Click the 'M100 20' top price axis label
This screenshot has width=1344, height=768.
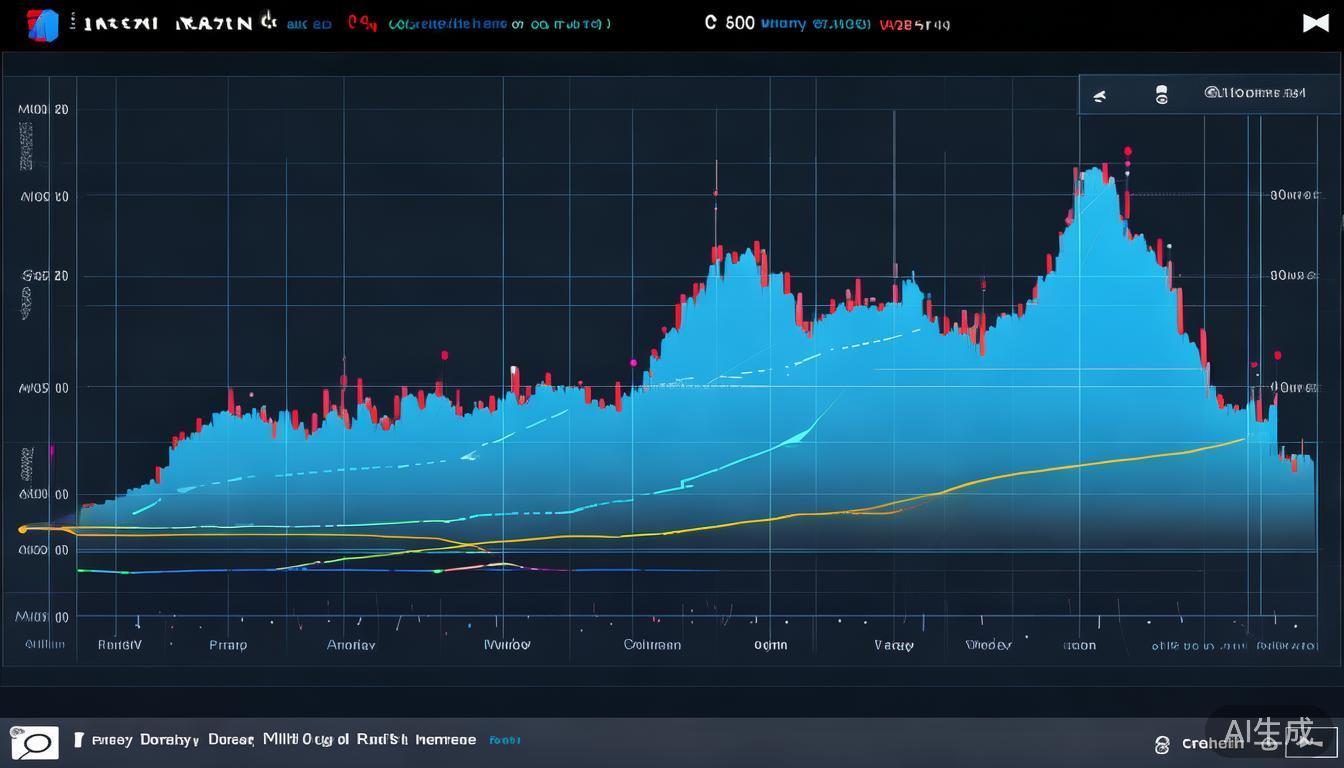(x=43, y=110)
